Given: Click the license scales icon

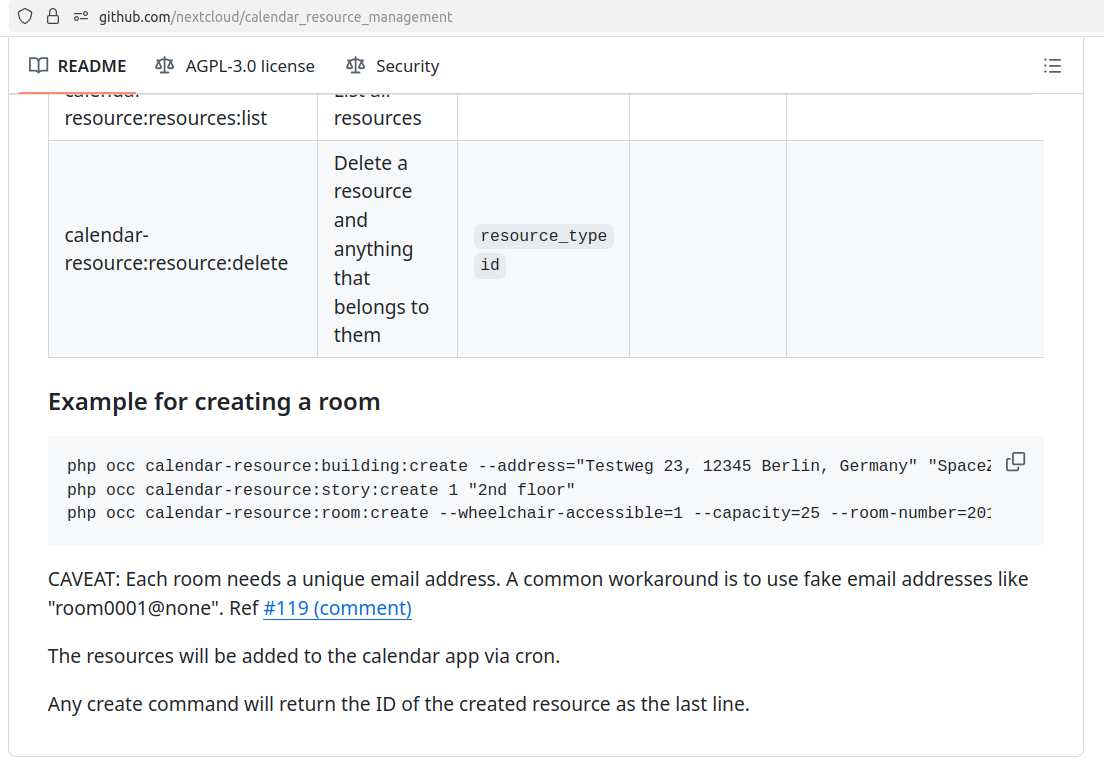Looking at the screenshot, I should (x=164, y=66).
